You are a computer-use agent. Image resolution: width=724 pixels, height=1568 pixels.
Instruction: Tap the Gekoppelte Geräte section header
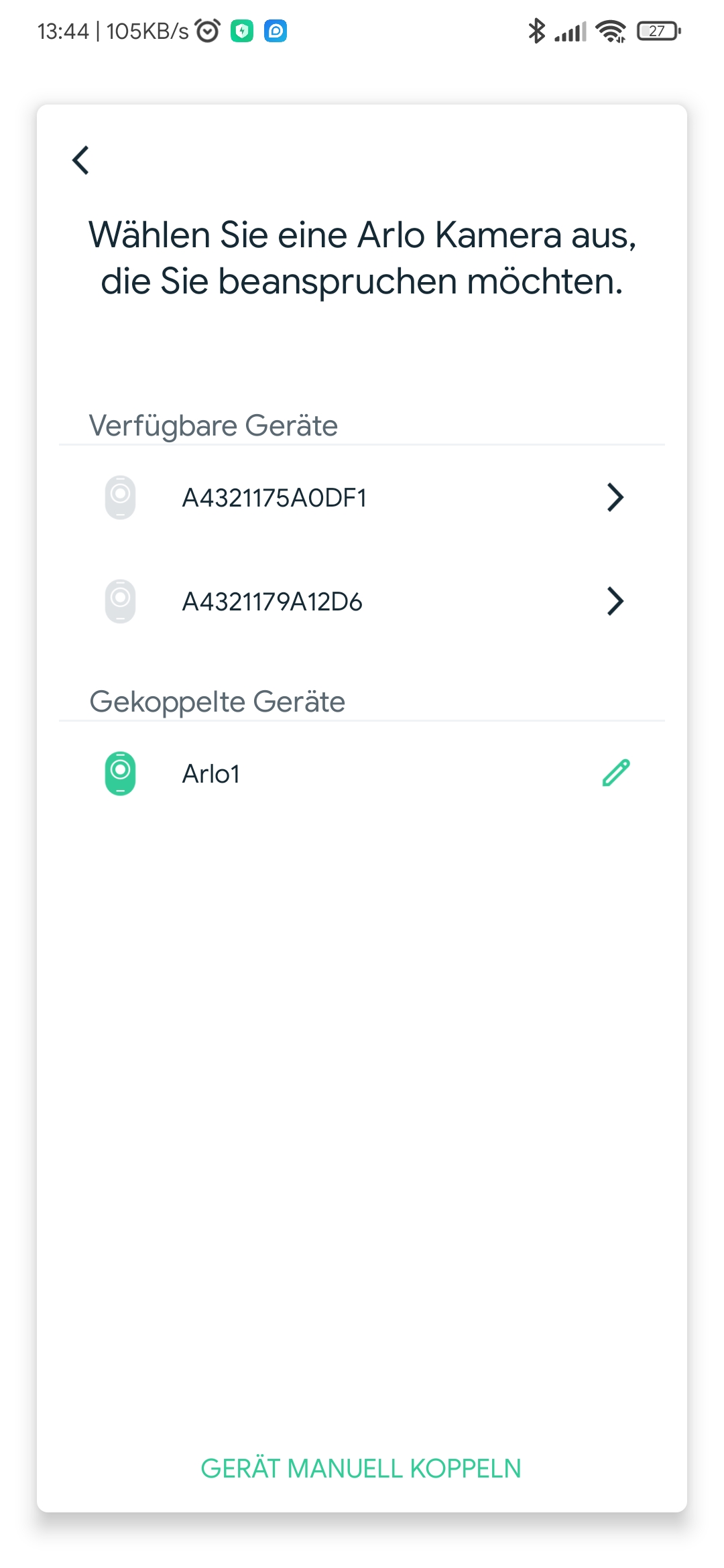click(x=217, y=702)
